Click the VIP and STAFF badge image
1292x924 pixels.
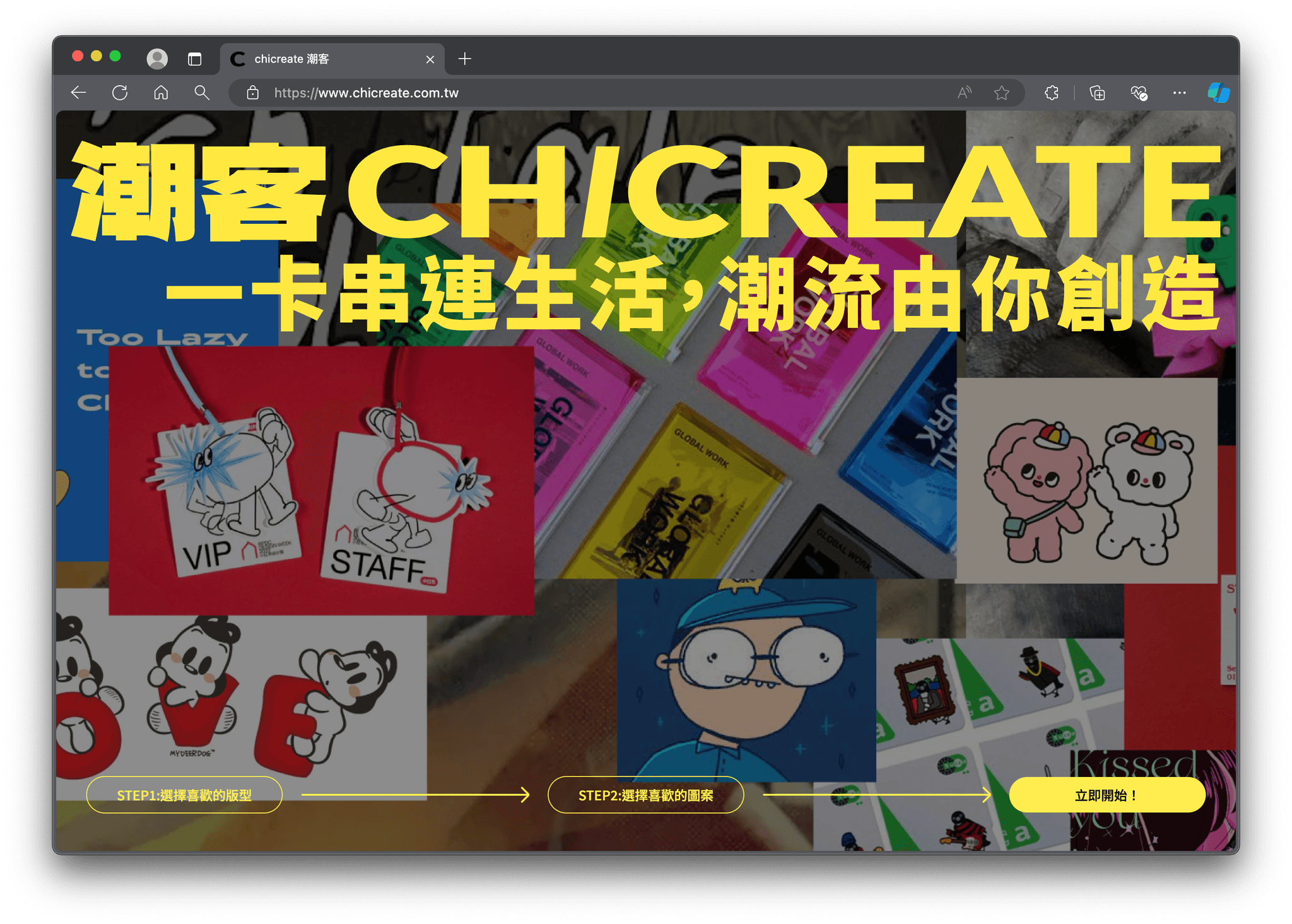pyautogui.click(x=321, y=480)
